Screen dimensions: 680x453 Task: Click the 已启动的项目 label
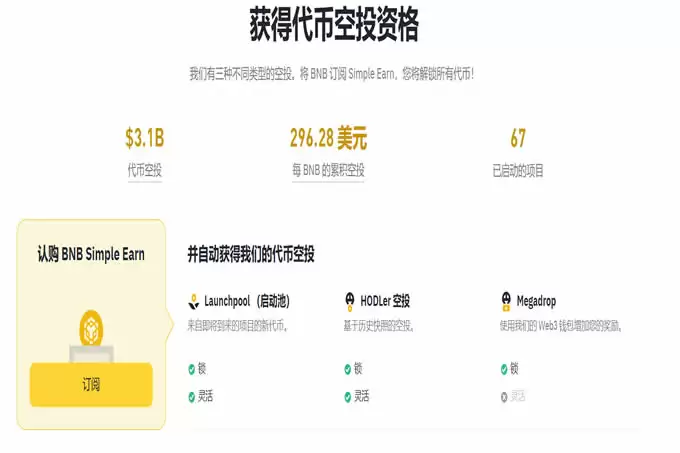point(518,171)
